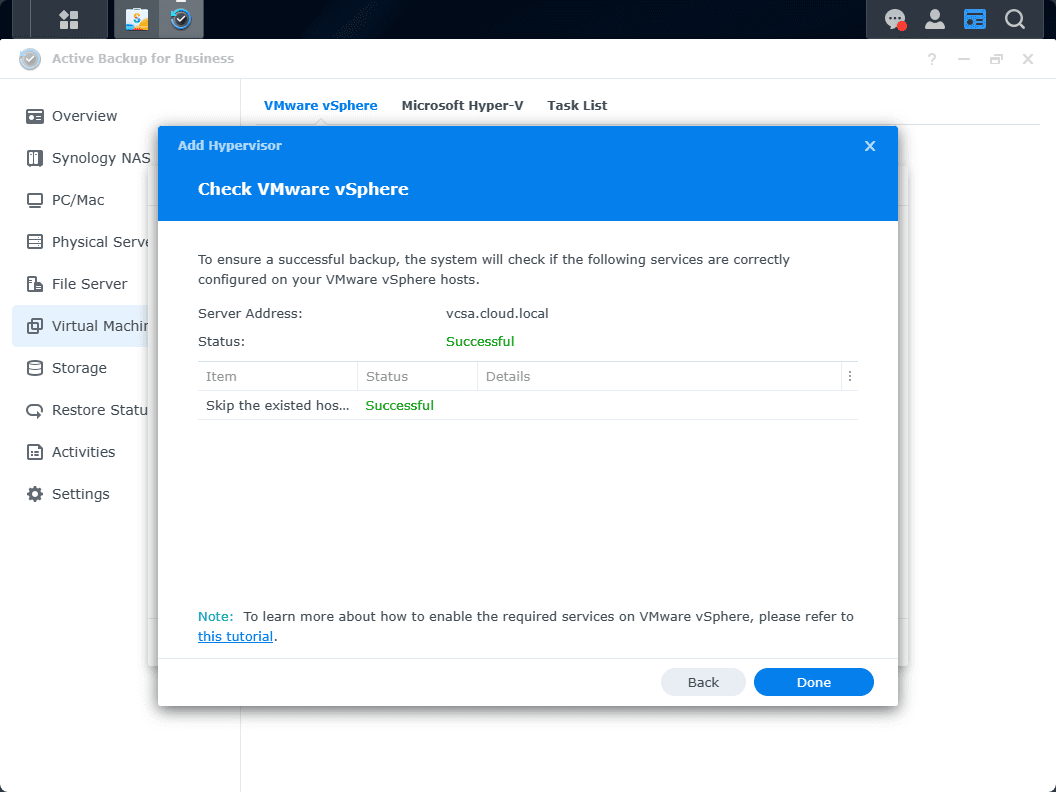Screen dimensions: 1056x792
Task: Open Activities section
Action: click(x=84, y=452)
